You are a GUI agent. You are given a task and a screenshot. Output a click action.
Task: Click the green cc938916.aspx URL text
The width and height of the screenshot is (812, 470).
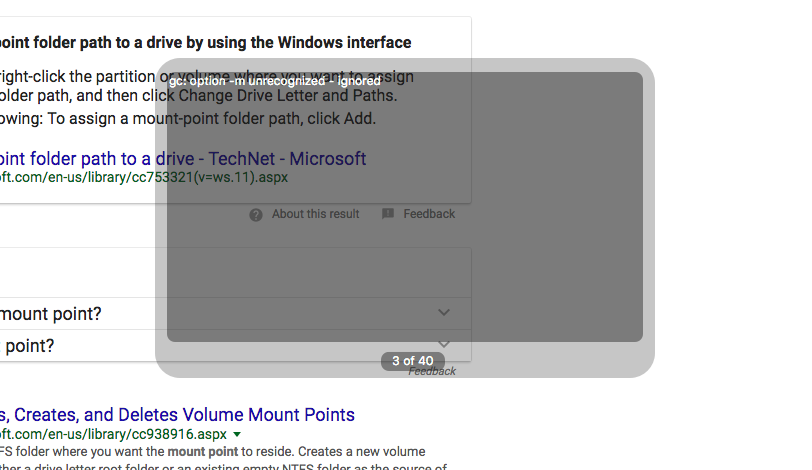tap(113, 434)
